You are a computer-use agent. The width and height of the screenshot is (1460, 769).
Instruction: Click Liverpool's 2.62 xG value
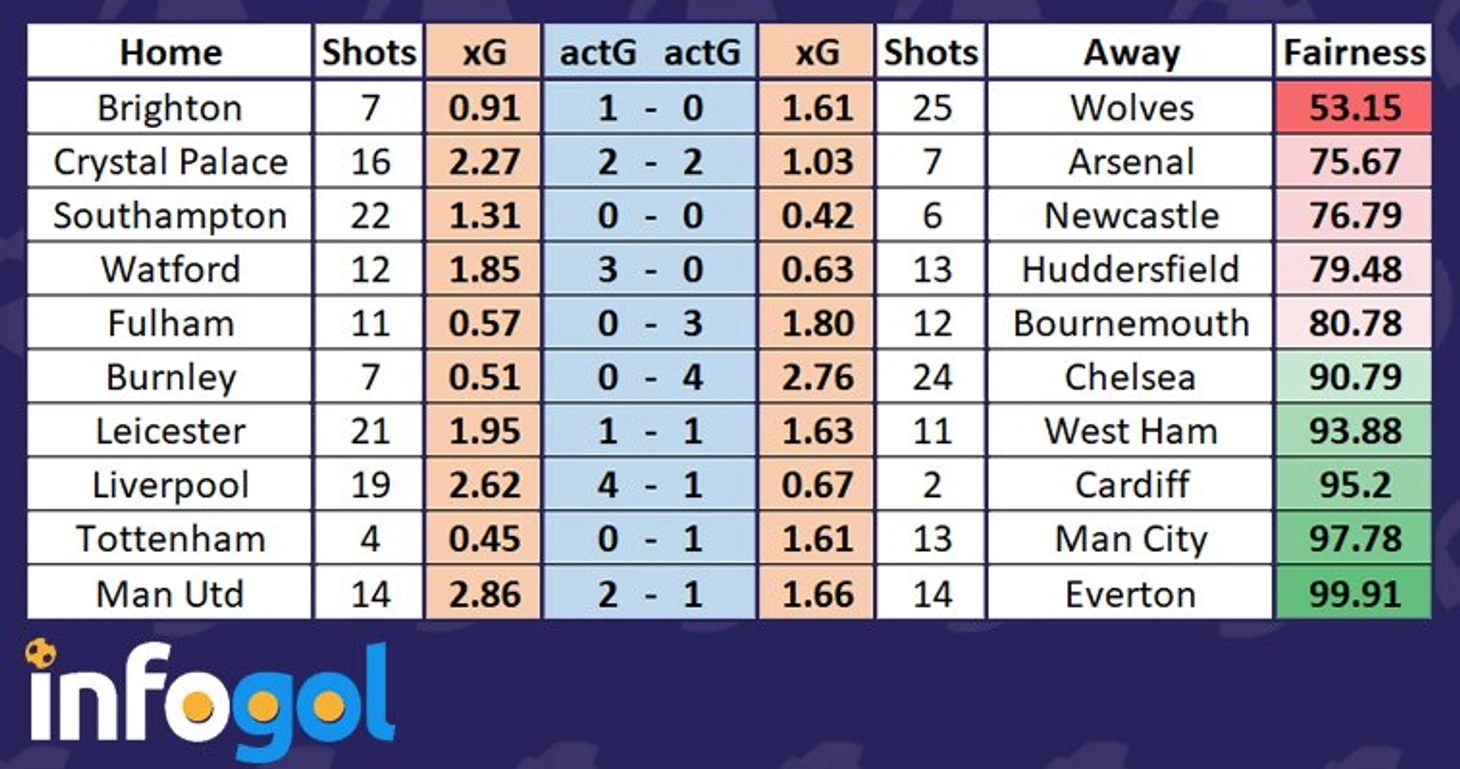[484, 485]
